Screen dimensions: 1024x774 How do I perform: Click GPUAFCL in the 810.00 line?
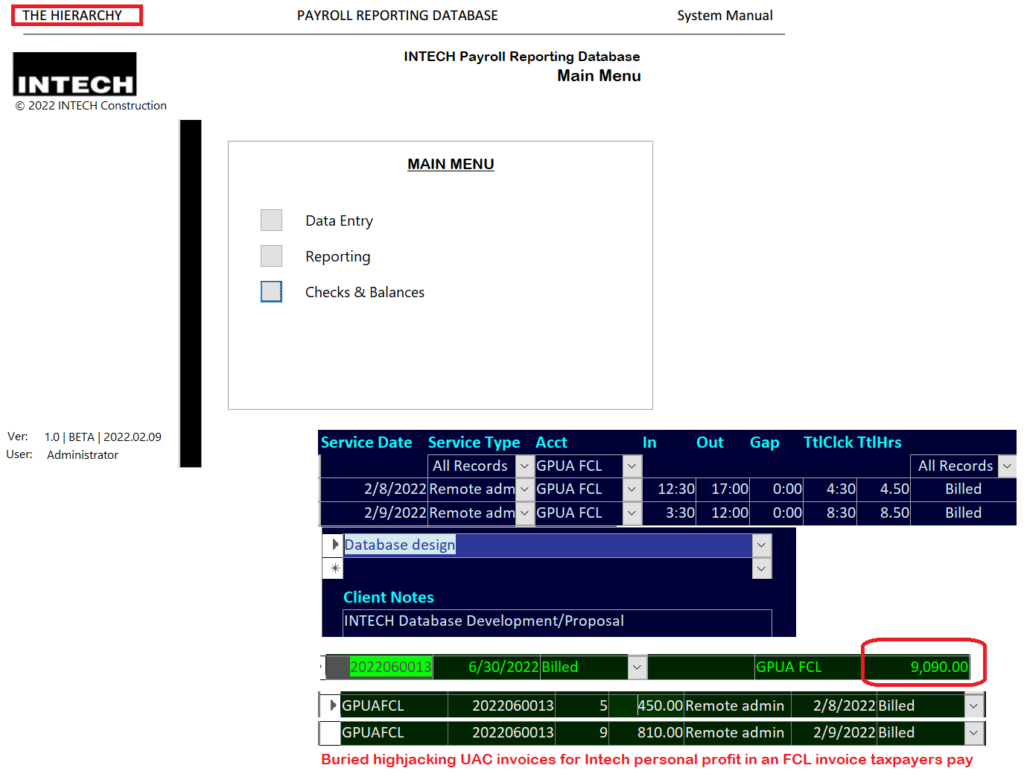pos(394,732)
